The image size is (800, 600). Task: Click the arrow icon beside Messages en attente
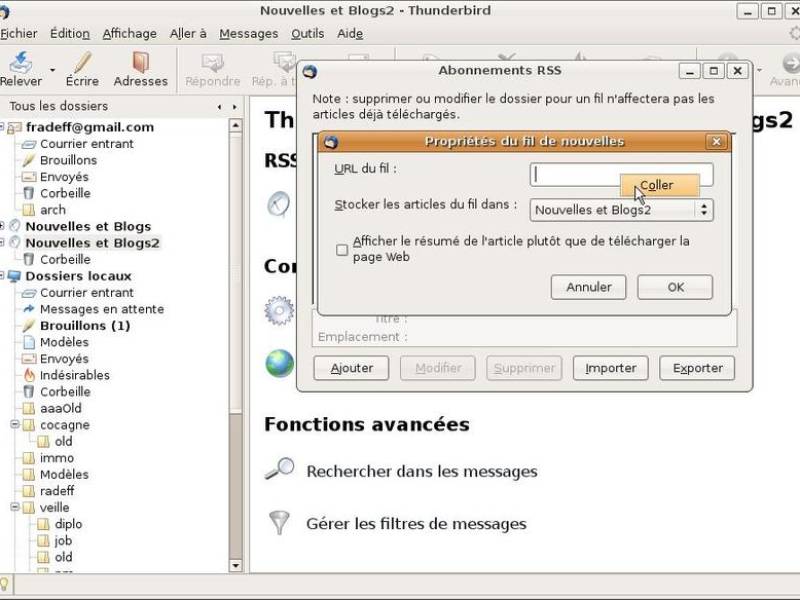[29, 309]
